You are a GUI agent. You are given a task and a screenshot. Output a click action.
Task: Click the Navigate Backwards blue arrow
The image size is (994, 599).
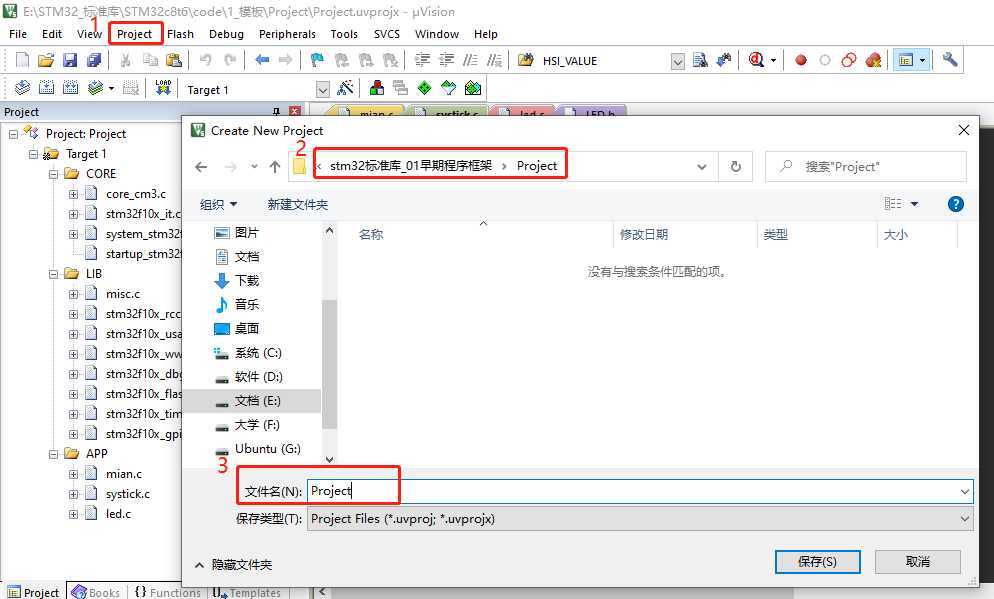pos(262,60)
